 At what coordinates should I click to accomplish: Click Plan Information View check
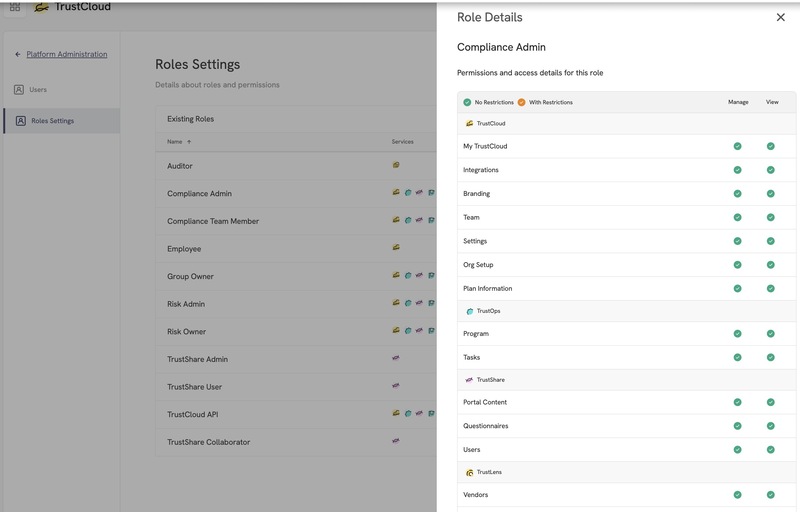click(770, 289)
